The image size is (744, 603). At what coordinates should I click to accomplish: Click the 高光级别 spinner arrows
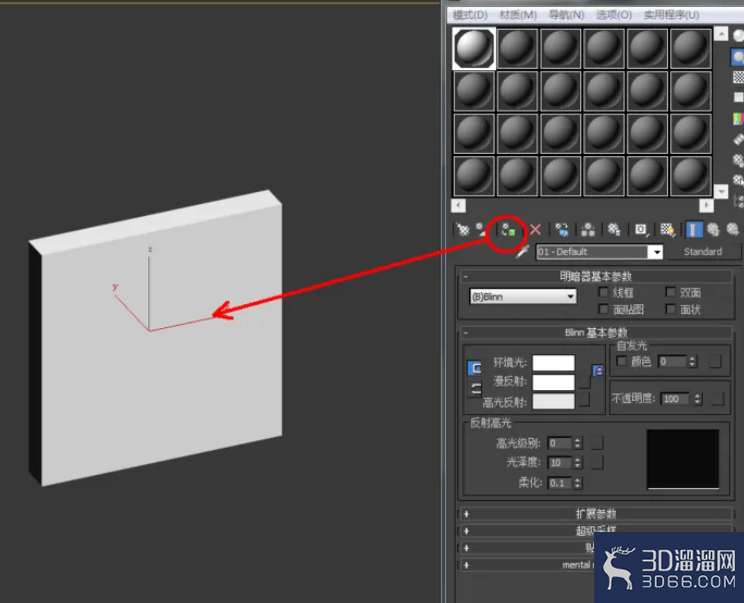tap(577, 443)
